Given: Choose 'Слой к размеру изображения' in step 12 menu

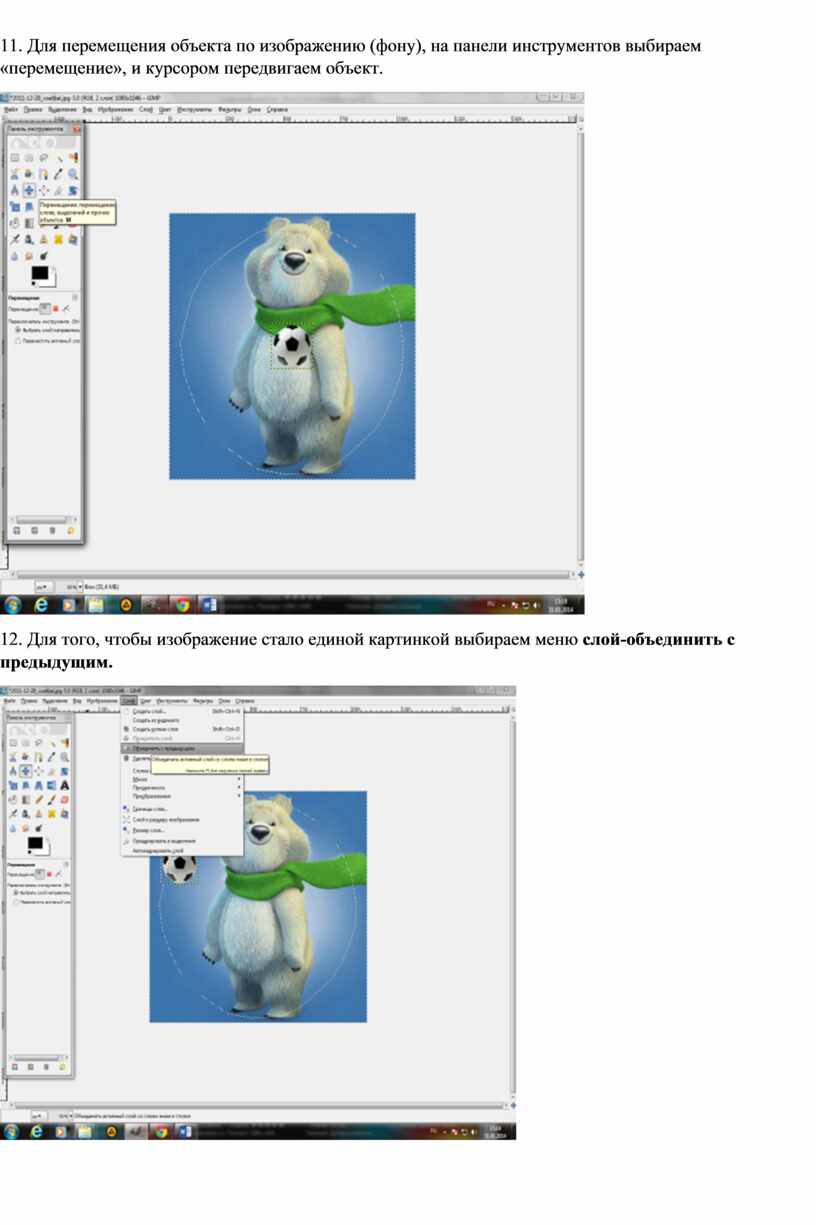Looking at the screenshot, I should [x=182, y=819].
